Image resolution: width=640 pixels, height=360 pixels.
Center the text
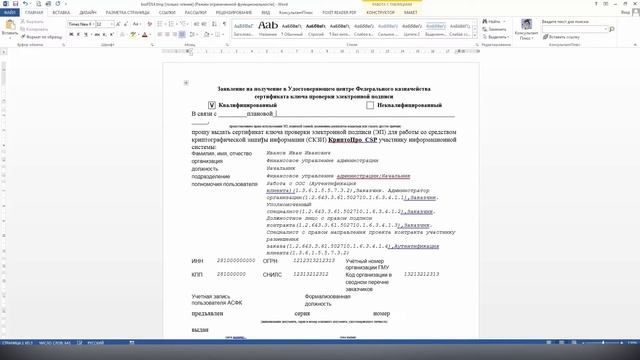167,35
